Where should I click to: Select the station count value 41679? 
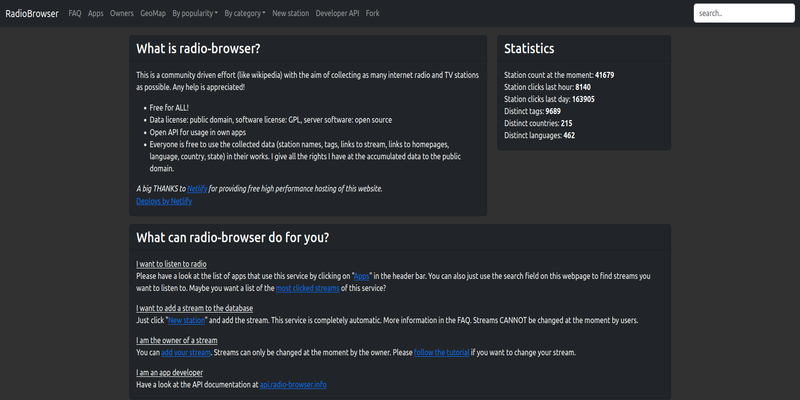point(605,75)
